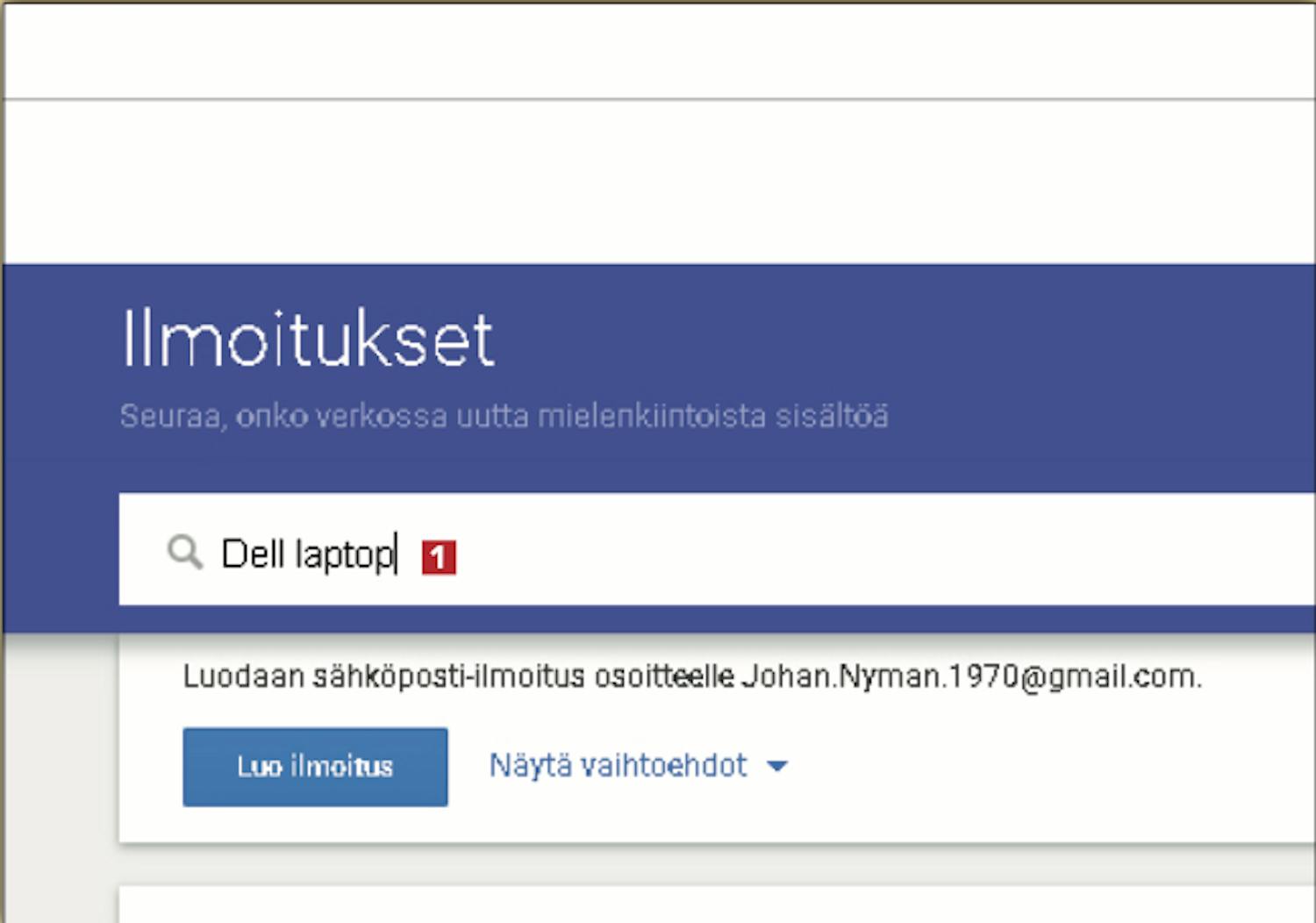Expand the "Näytä vaihtoehdot" options dropdown
The width and height of the screenshot is (1316, 923).
click(x=639, y=766)
